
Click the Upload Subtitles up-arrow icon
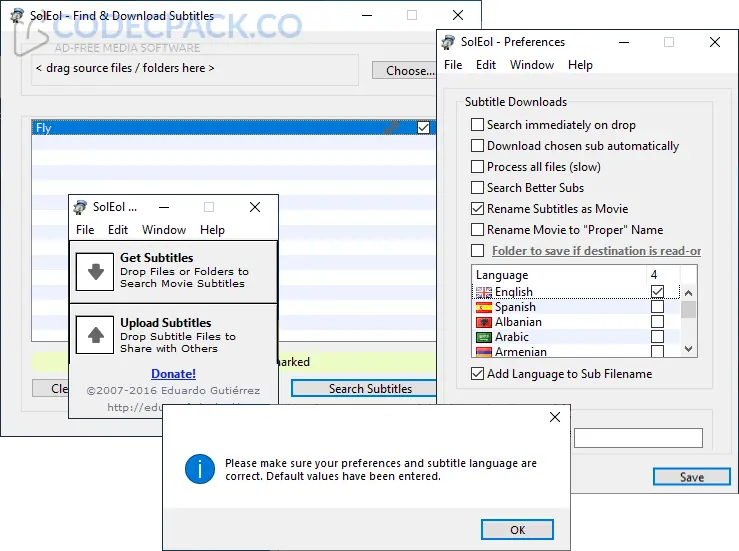(x=95, y=335)
